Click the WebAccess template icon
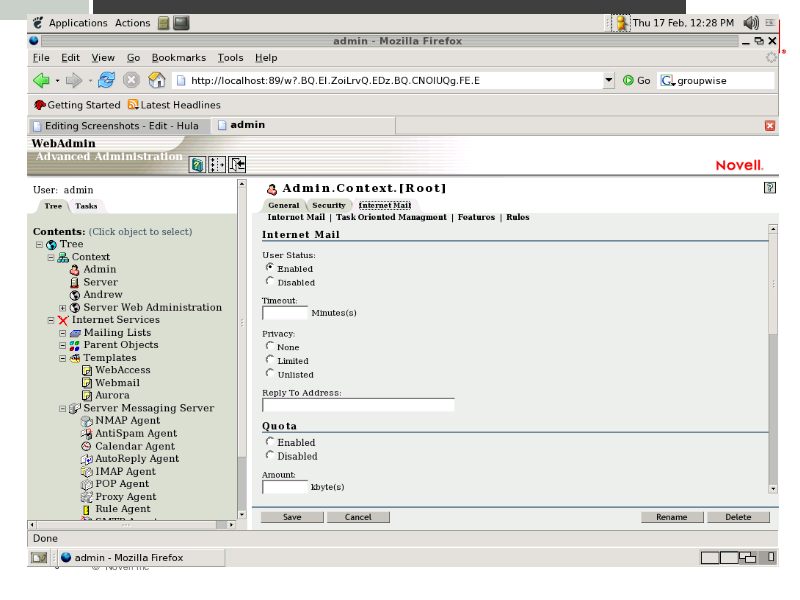 [x=87, y=370]
